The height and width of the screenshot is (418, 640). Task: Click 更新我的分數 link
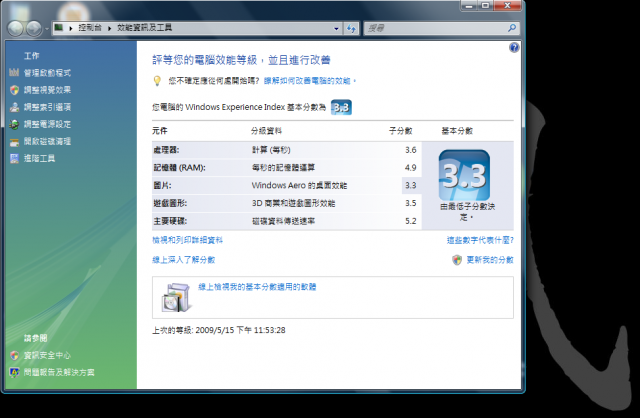(490, 260)
